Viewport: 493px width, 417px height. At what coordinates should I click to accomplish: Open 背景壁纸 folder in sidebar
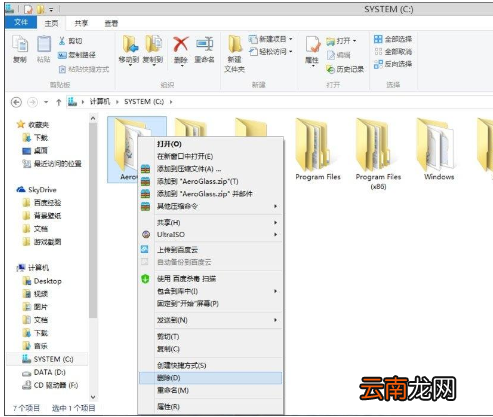[x=42, y=216]
